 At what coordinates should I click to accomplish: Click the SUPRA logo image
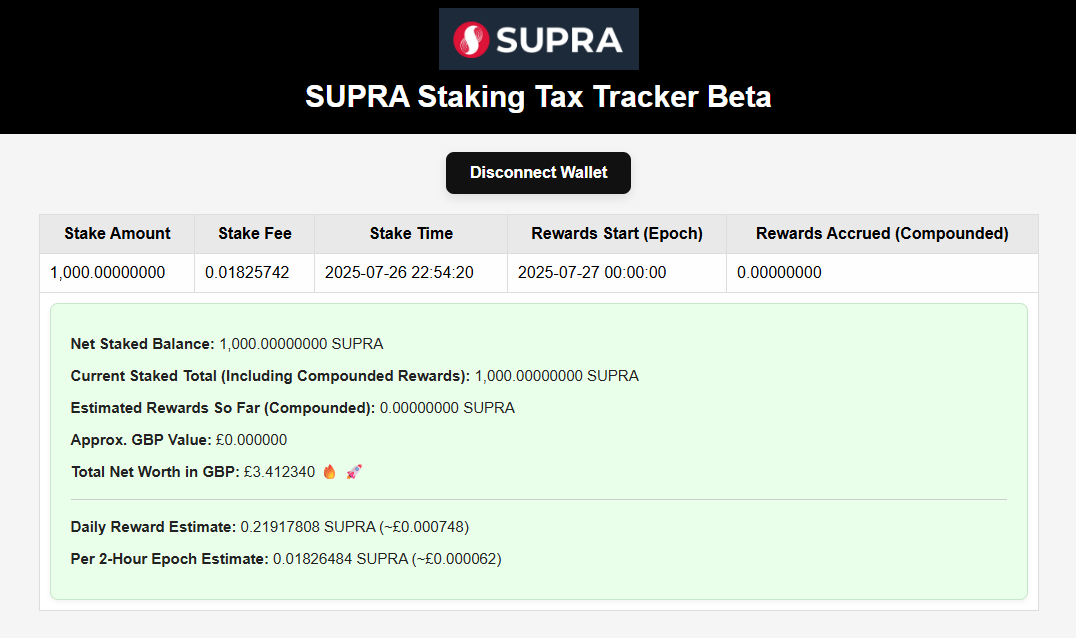coord(539,39)
